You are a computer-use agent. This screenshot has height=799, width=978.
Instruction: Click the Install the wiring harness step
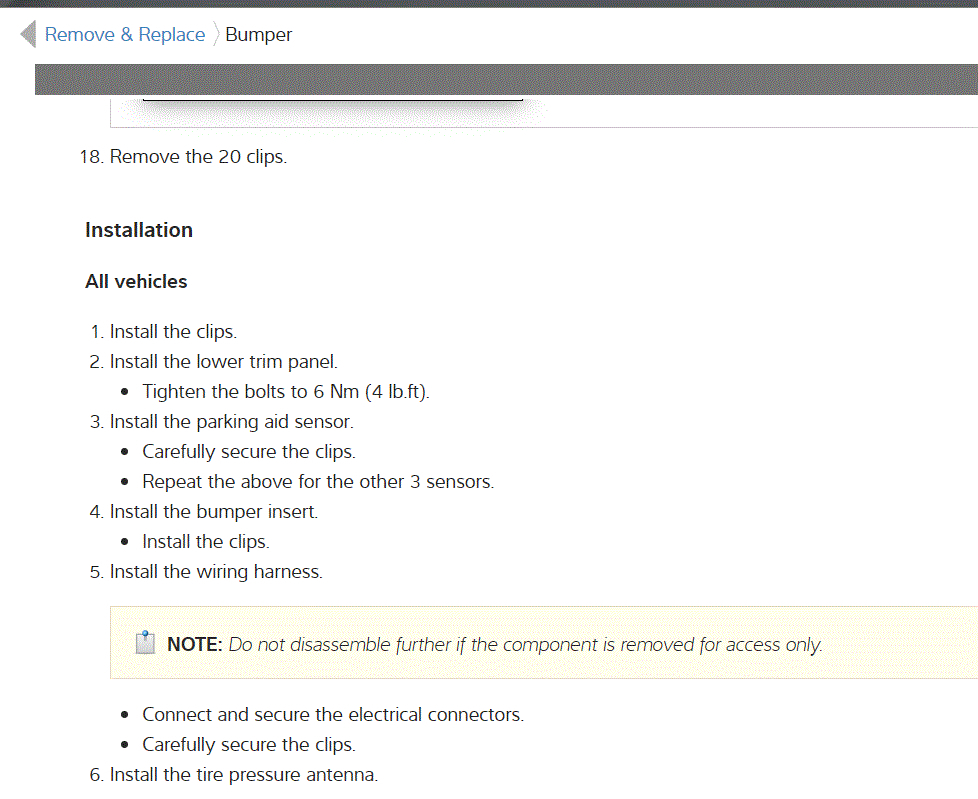tap(216, 572)
